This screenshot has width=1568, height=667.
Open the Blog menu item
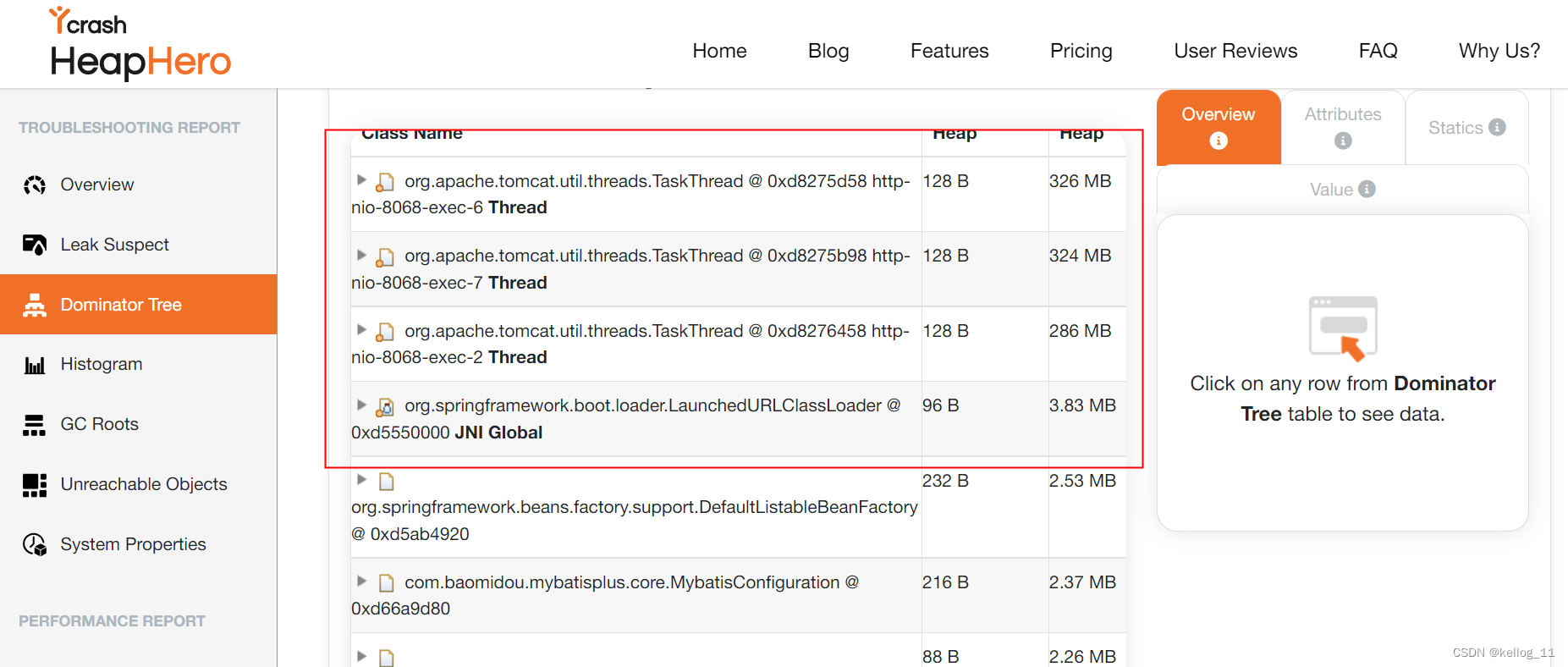click(x=828, y=51)
